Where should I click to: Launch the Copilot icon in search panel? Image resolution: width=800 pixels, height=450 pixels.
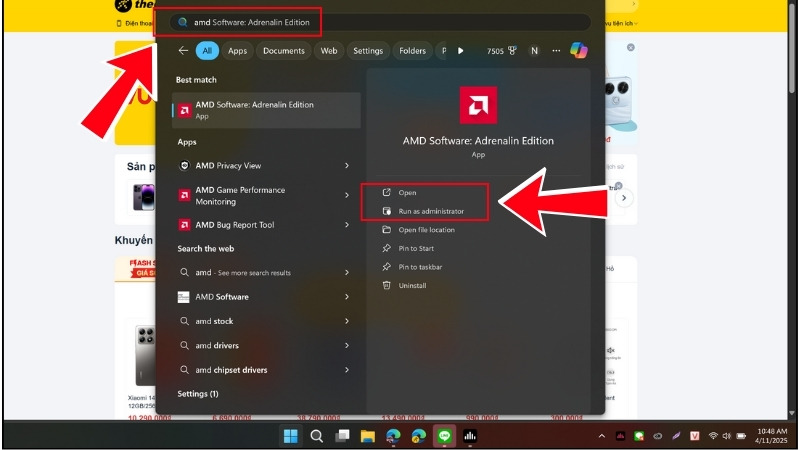[x=579, y=51]
